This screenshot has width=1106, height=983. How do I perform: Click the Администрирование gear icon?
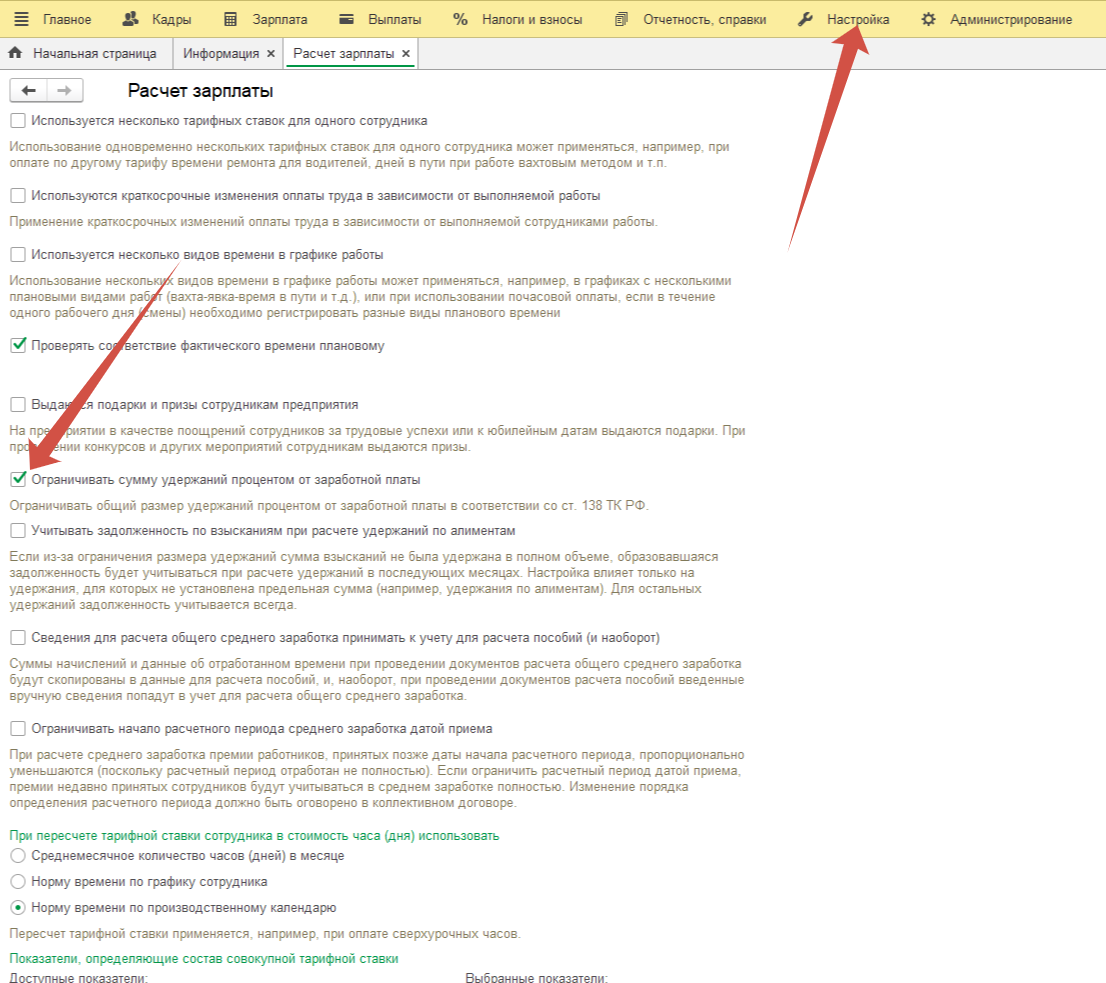point(929,19)
